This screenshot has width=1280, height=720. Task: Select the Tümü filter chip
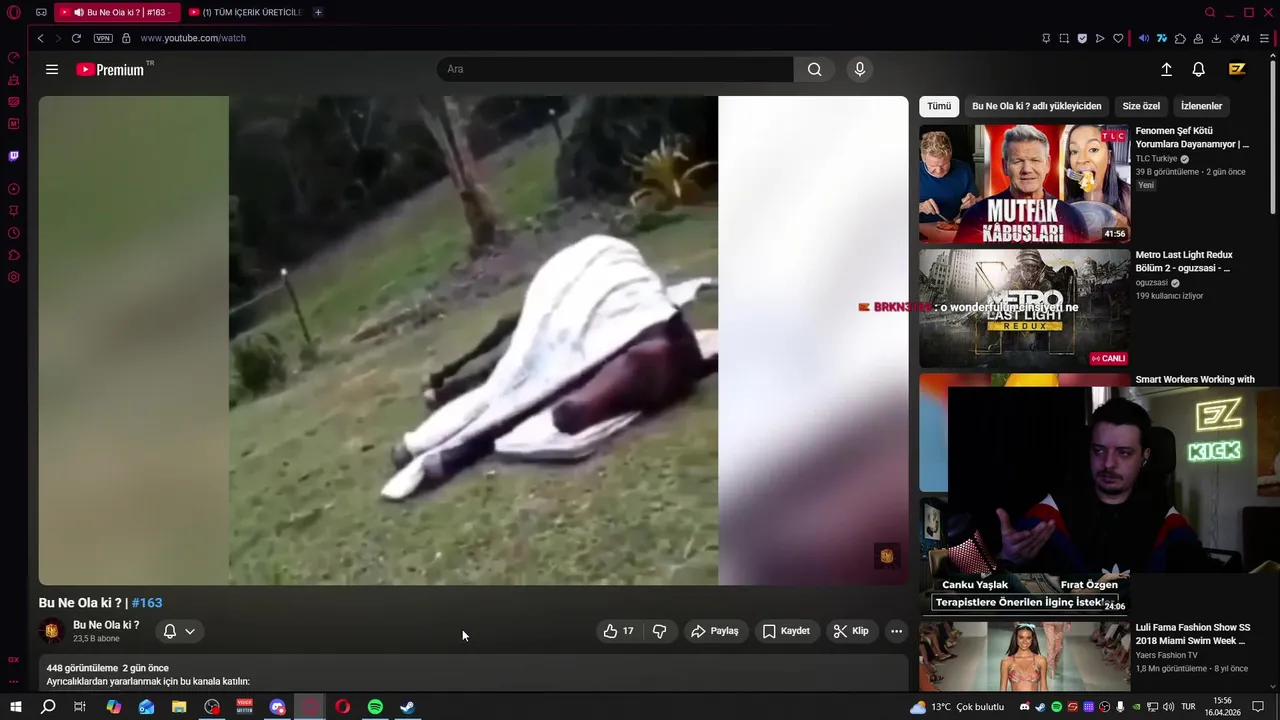point(939,106)
